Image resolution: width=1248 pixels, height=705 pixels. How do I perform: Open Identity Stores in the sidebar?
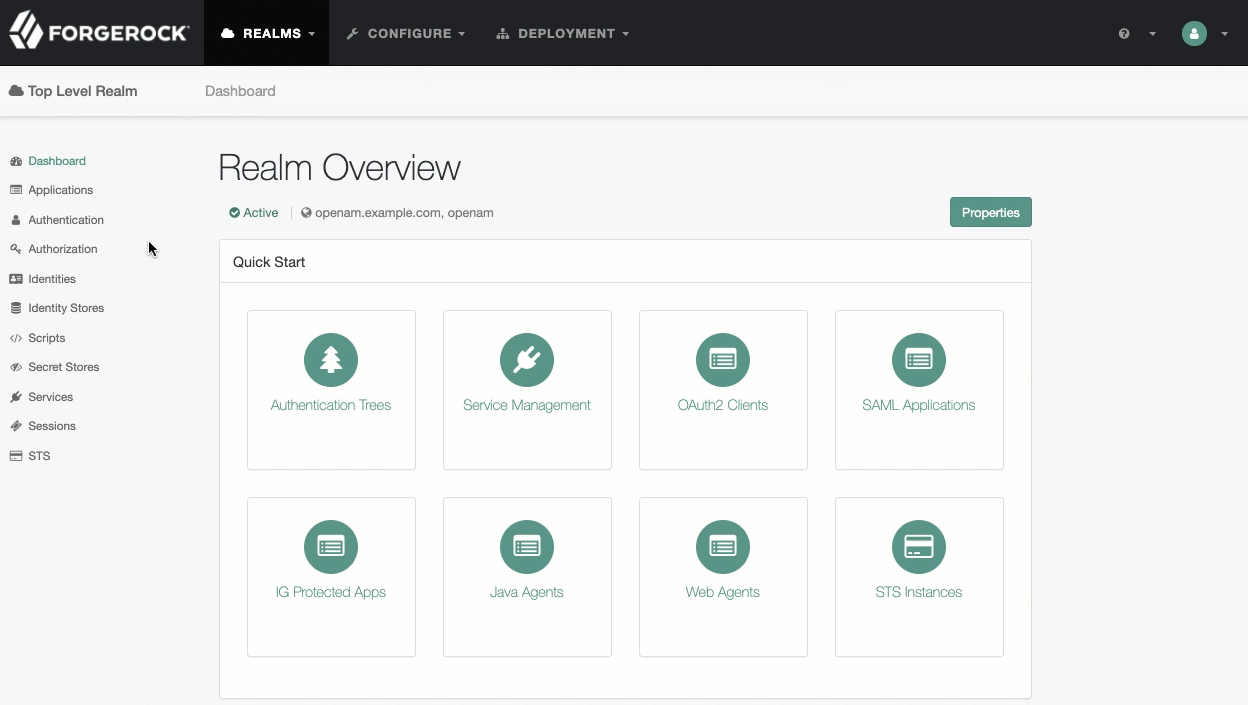pos(66,308)
